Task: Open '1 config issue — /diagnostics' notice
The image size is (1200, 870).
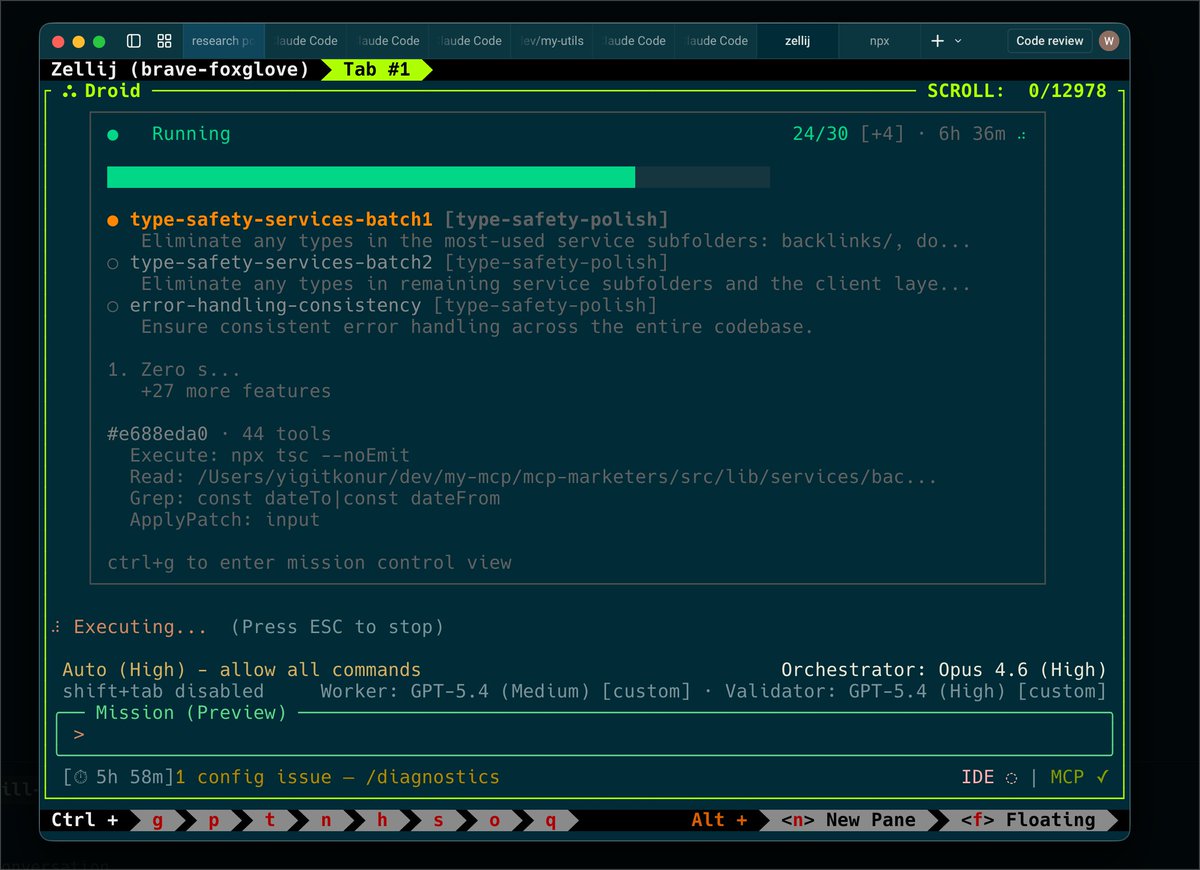Action: [337, 777]
